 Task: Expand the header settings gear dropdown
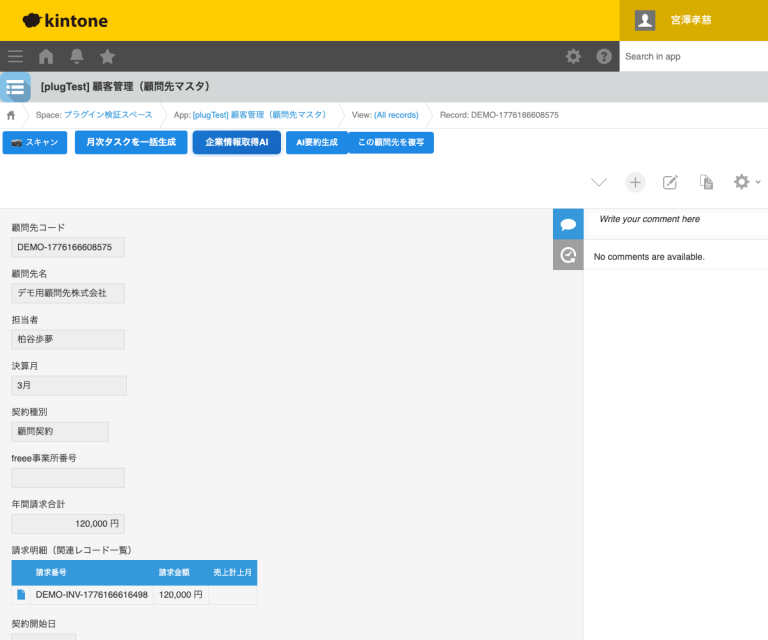click(573, 56)
